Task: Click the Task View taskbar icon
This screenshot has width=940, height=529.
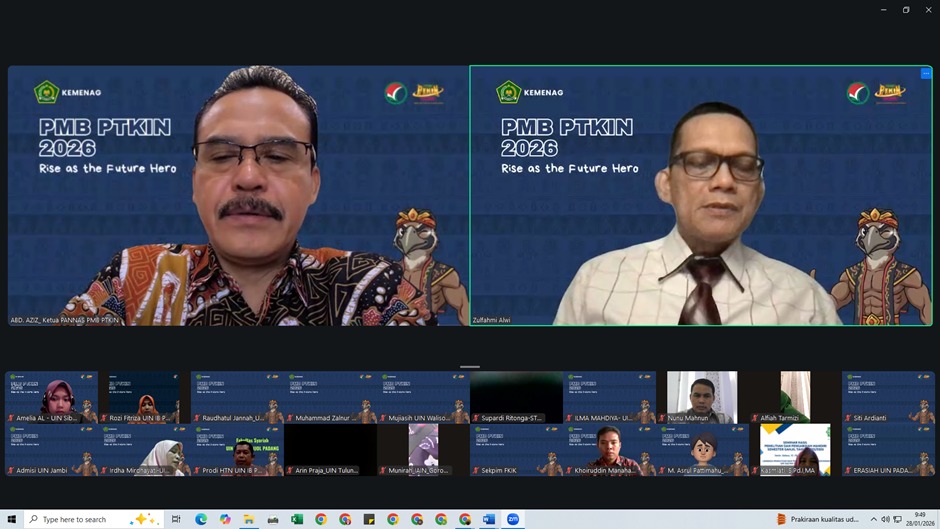Action: tap(176, 519)
